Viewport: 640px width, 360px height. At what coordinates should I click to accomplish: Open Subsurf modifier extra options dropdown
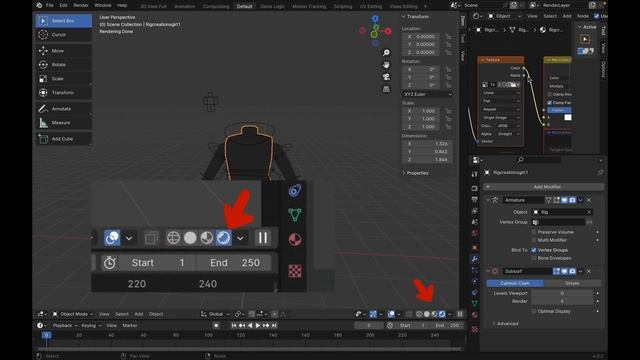click(x=580, y=271)
